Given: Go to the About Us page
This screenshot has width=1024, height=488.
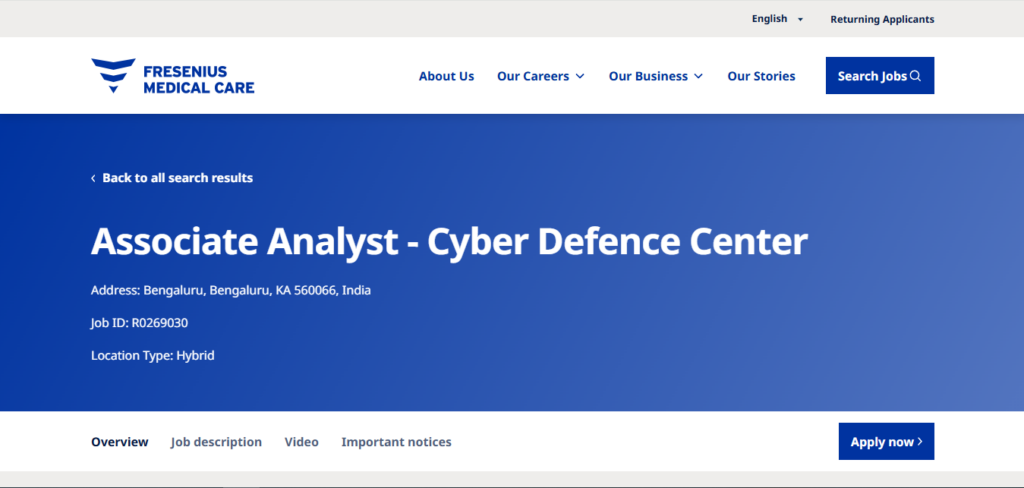Looking at the screenshot, I should (x=447, y=76).
